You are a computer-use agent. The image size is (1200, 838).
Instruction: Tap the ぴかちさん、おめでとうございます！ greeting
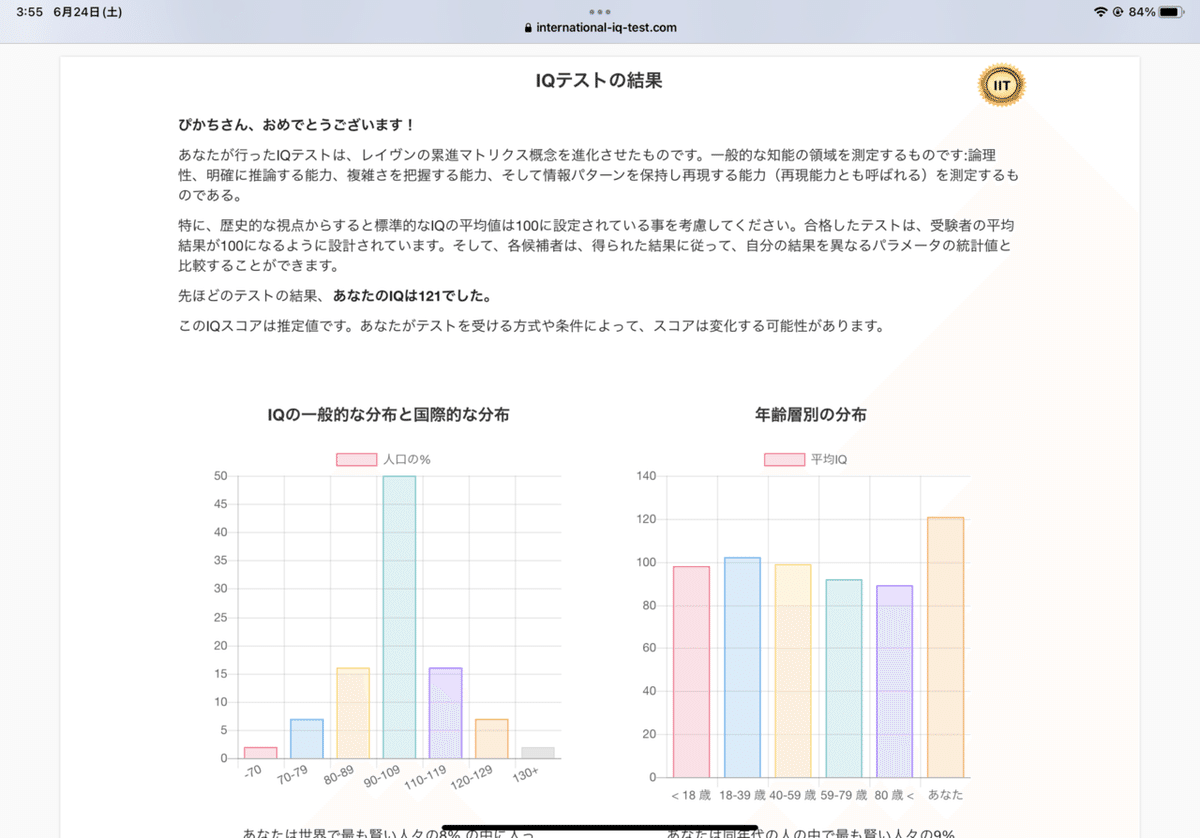296,124
